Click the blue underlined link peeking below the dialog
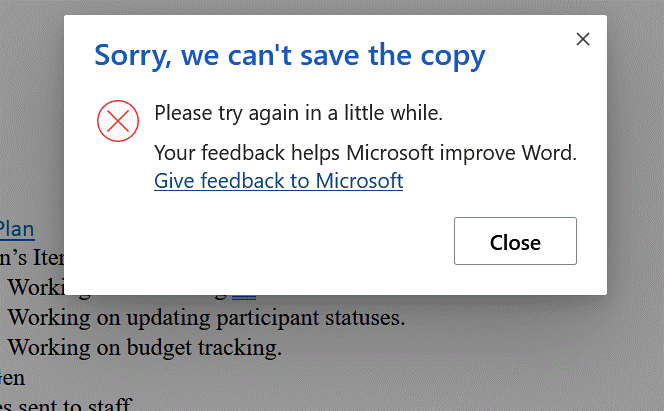The width and height of the screenshot is (664, 411). (244, 298)
